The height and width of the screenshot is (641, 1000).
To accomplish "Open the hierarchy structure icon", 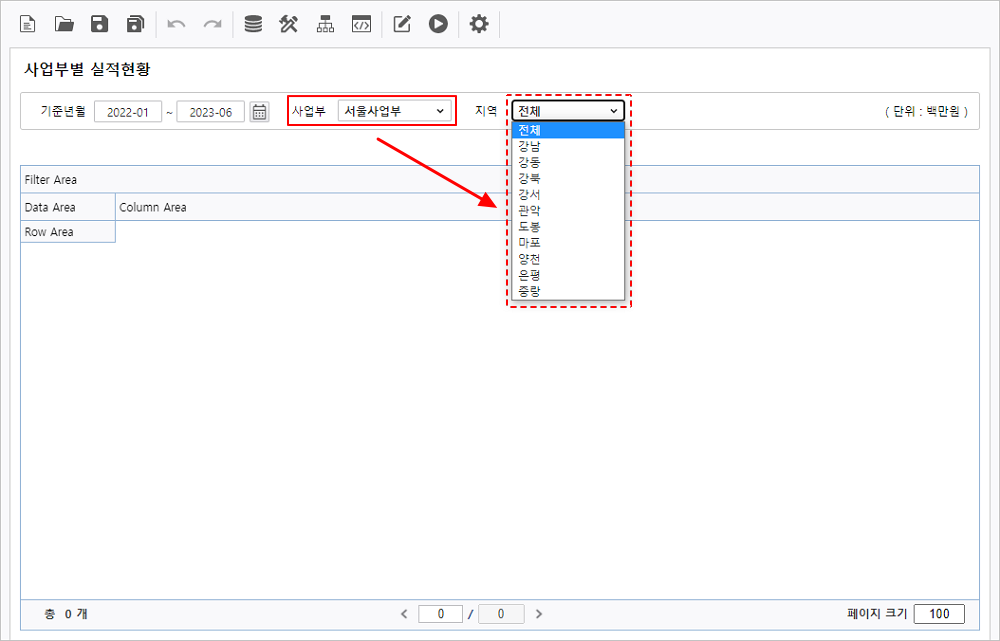I will tap(325, 24).
